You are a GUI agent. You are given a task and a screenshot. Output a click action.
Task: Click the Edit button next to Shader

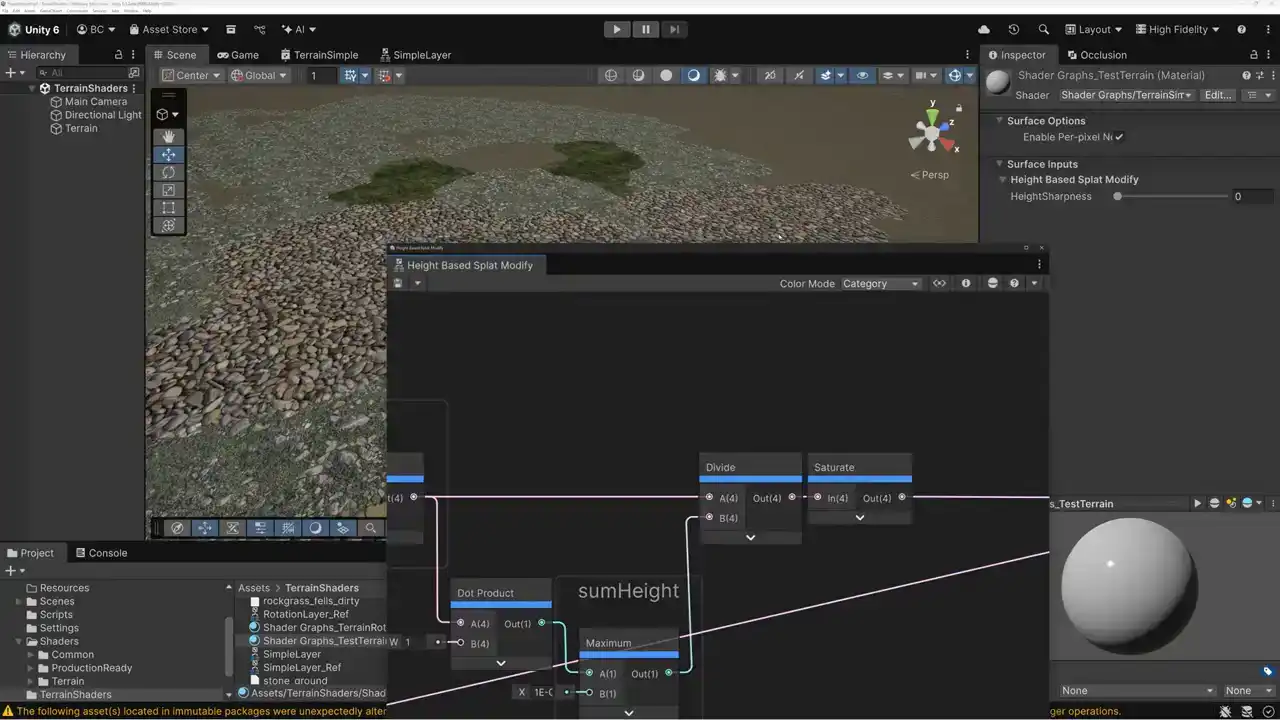click(1217, 95)
